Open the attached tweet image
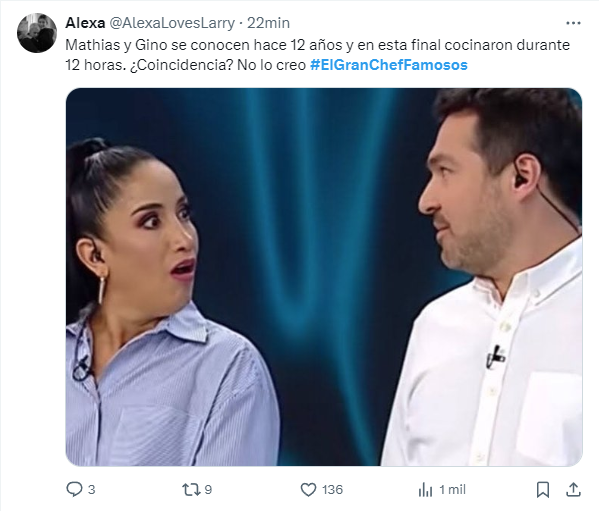 tap(324, 277)
